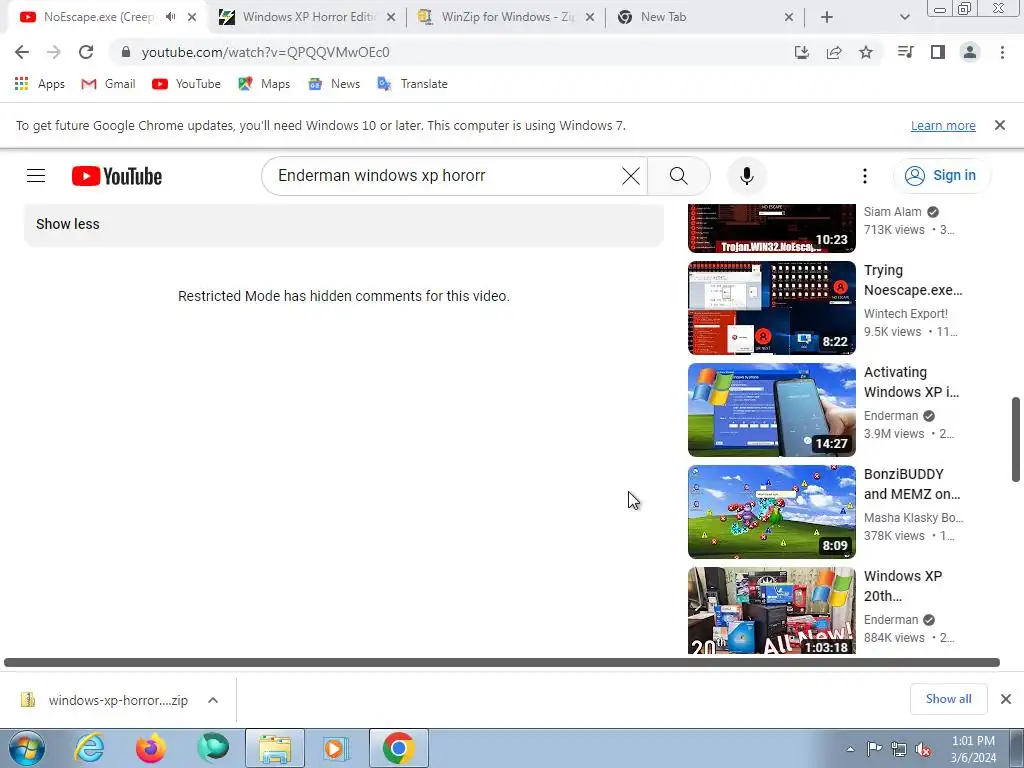
Task: Open Windows Media Player taskbar icon
Action: pos(337,748)
